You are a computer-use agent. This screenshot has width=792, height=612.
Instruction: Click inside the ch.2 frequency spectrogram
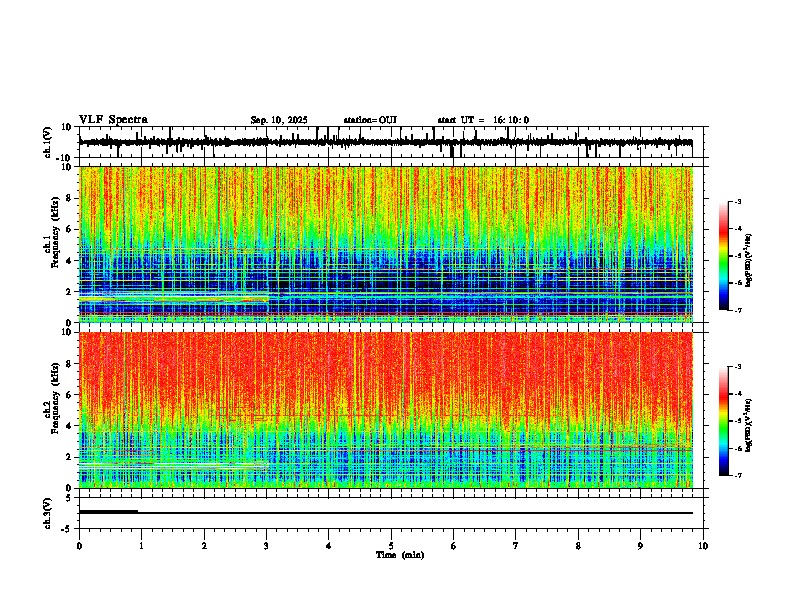click(385, 410)
